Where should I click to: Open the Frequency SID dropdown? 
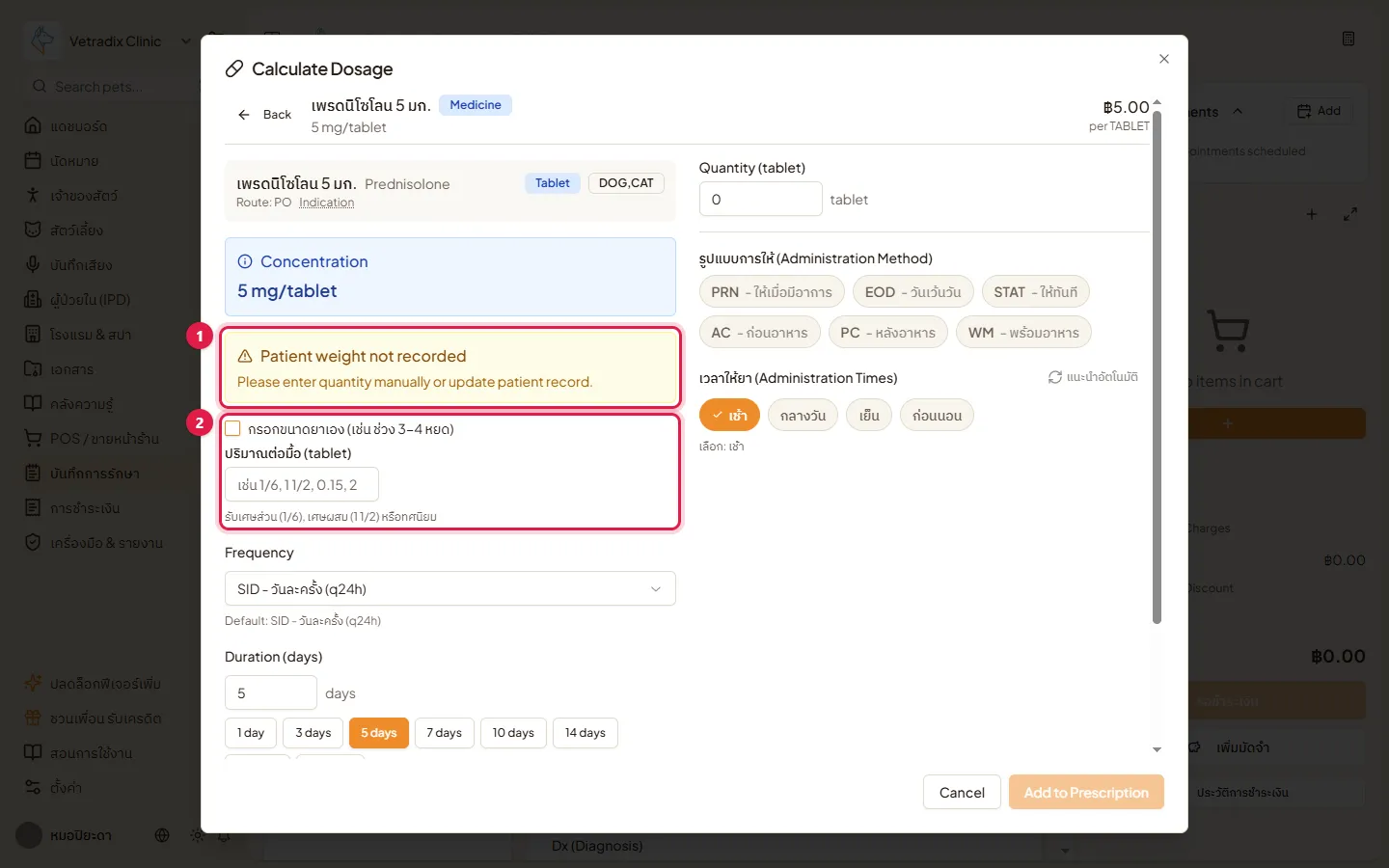coord(449,589)
